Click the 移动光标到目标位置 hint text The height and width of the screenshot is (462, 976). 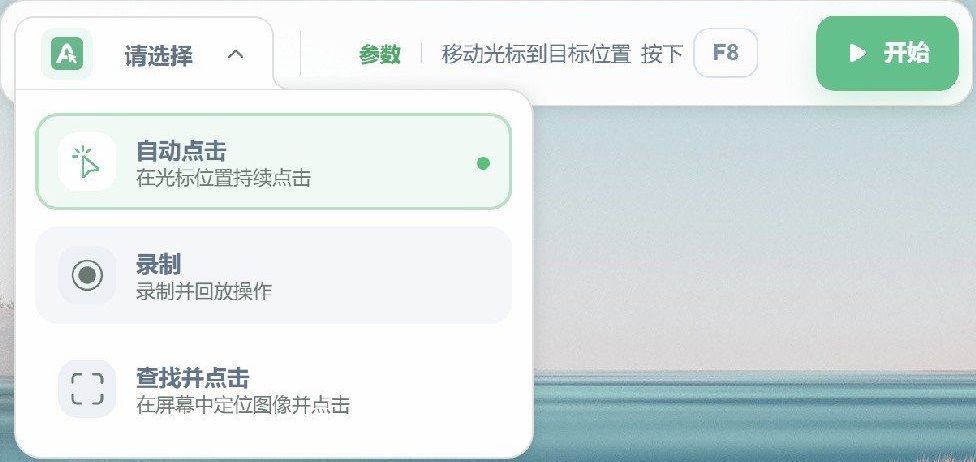(536, 54)
